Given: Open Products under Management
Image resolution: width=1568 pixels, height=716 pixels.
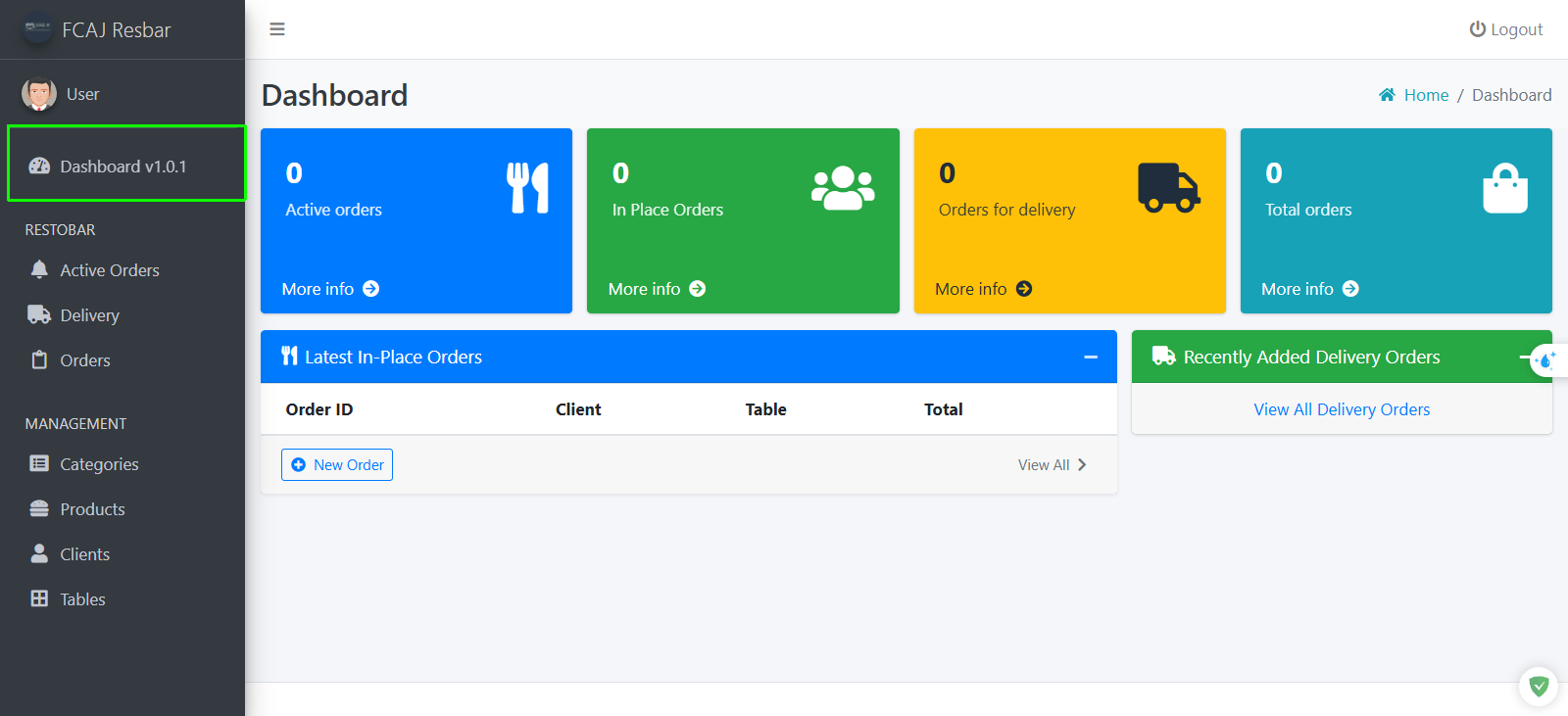Looking at the screenshot, I should click(122, 509).
